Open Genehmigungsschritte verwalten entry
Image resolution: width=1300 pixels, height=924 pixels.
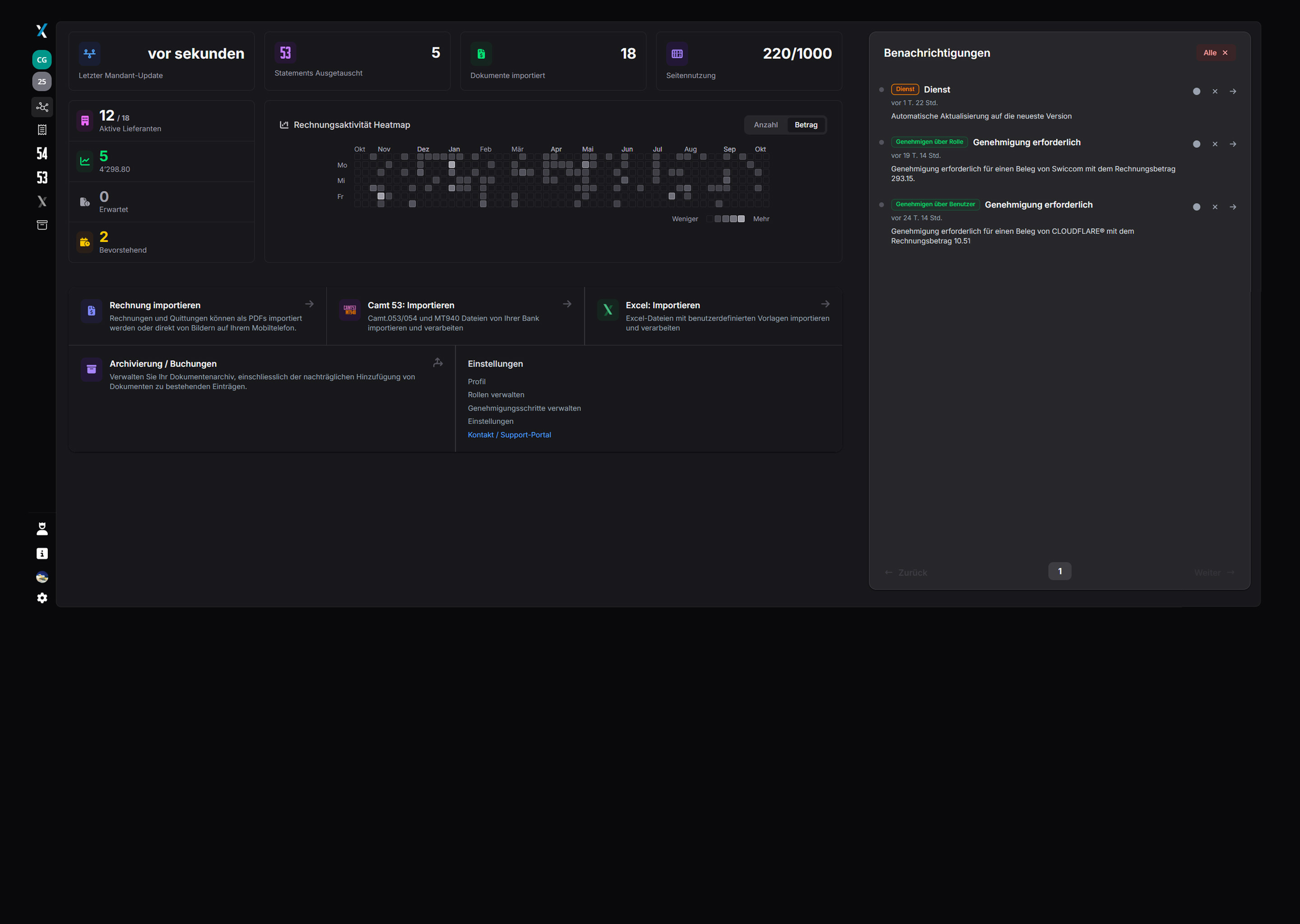(524, 408)
